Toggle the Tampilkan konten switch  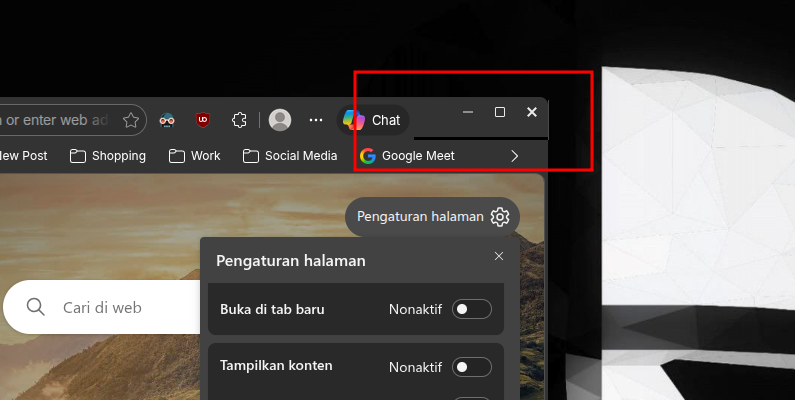tap(471, 367)
